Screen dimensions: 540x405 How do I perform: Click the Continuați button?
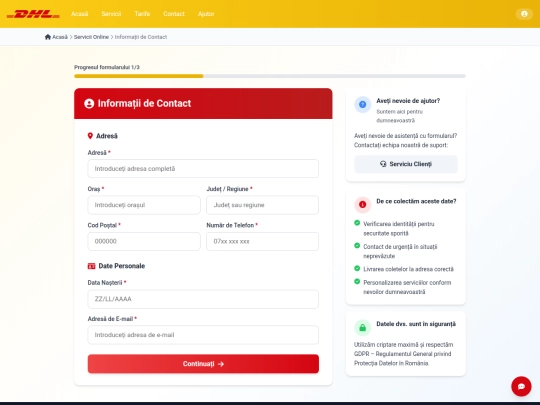[x=203, y=364]
